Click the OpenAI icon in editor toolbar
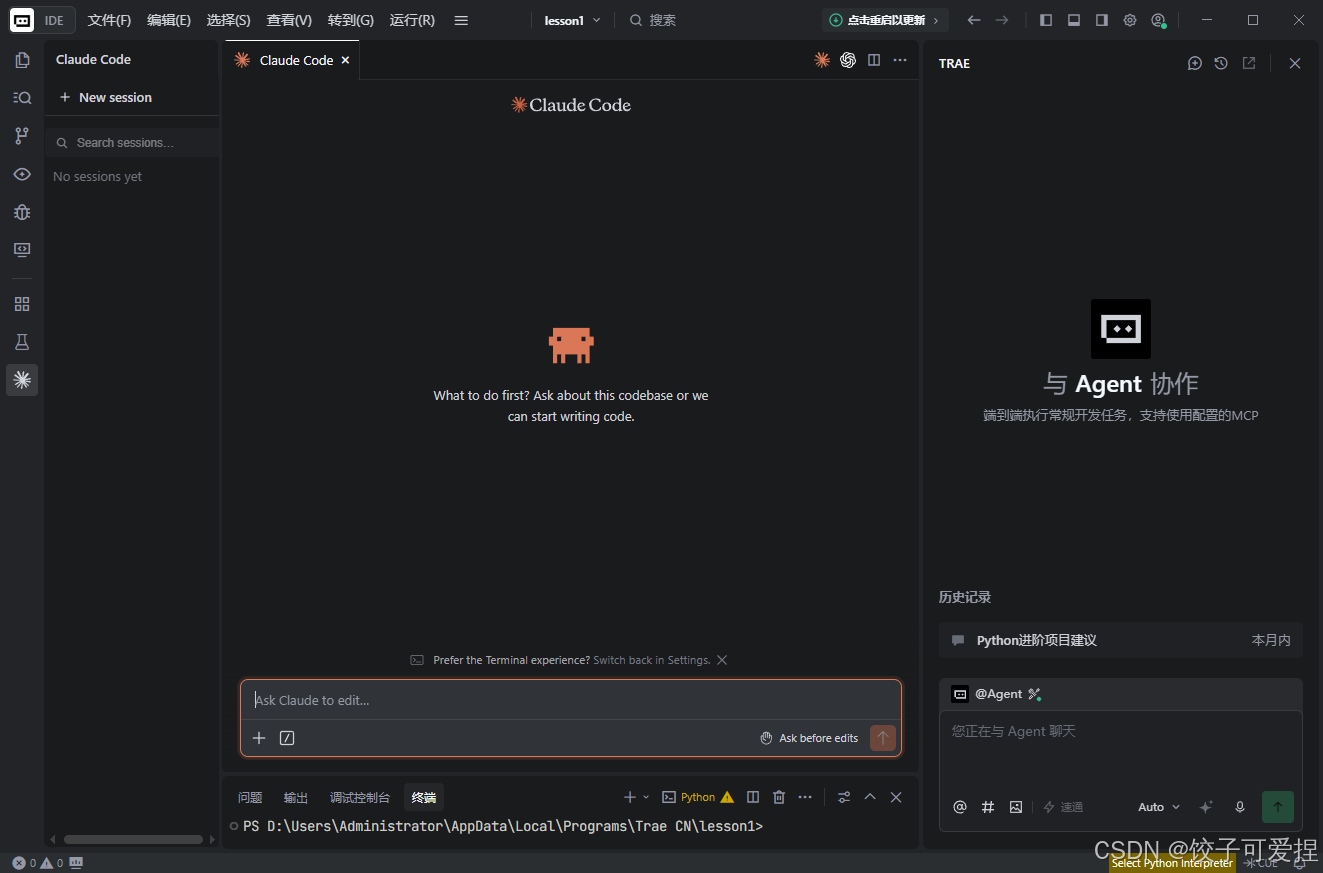The image size is (1323, 873). 848,60
